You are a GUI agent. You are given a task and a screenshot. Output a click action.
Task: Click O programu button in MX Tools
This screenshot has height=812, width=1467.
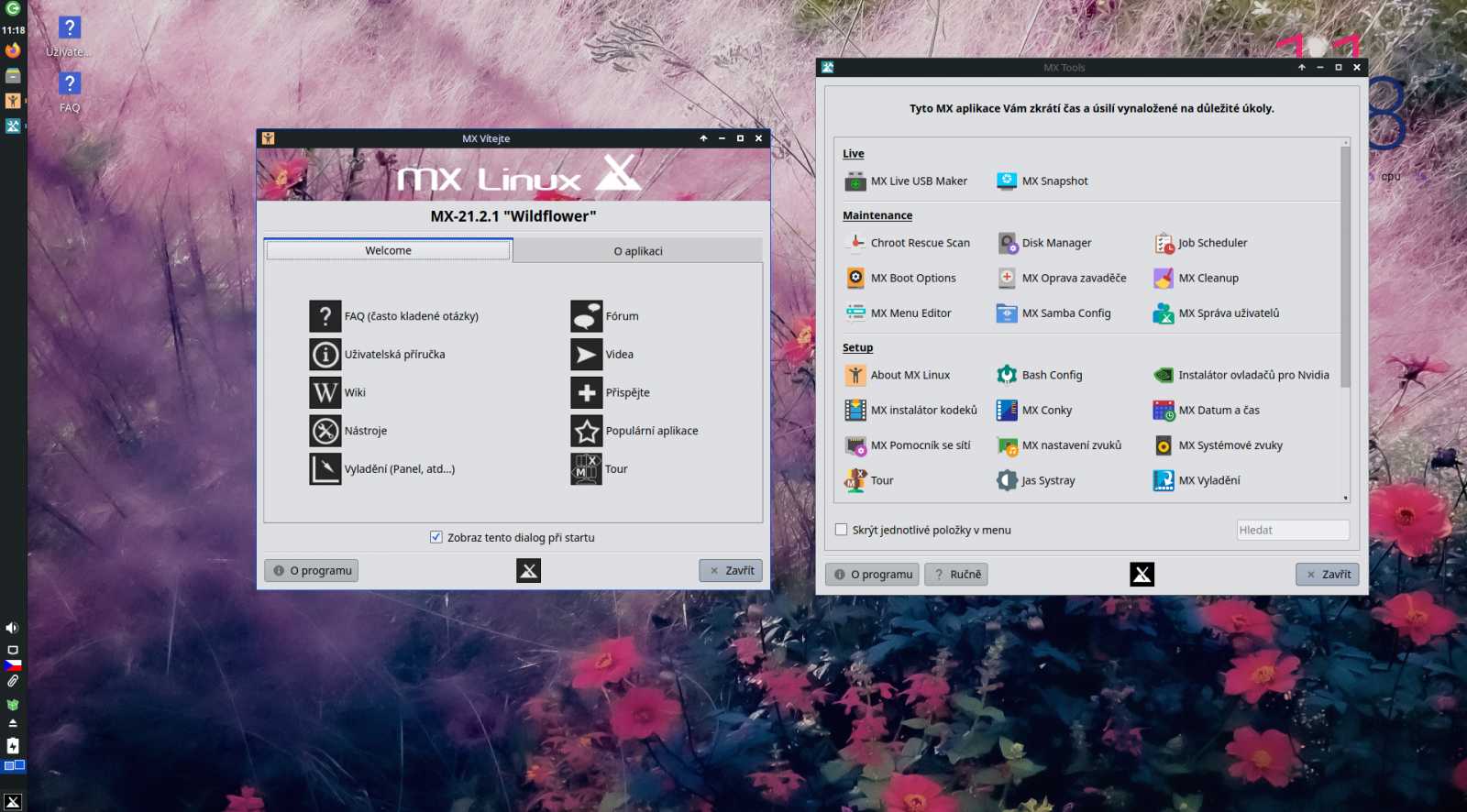872,575
